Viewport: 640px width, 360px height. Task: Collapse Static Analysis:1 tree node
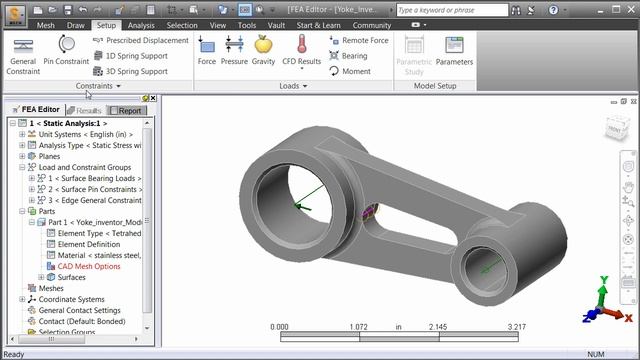13,123
